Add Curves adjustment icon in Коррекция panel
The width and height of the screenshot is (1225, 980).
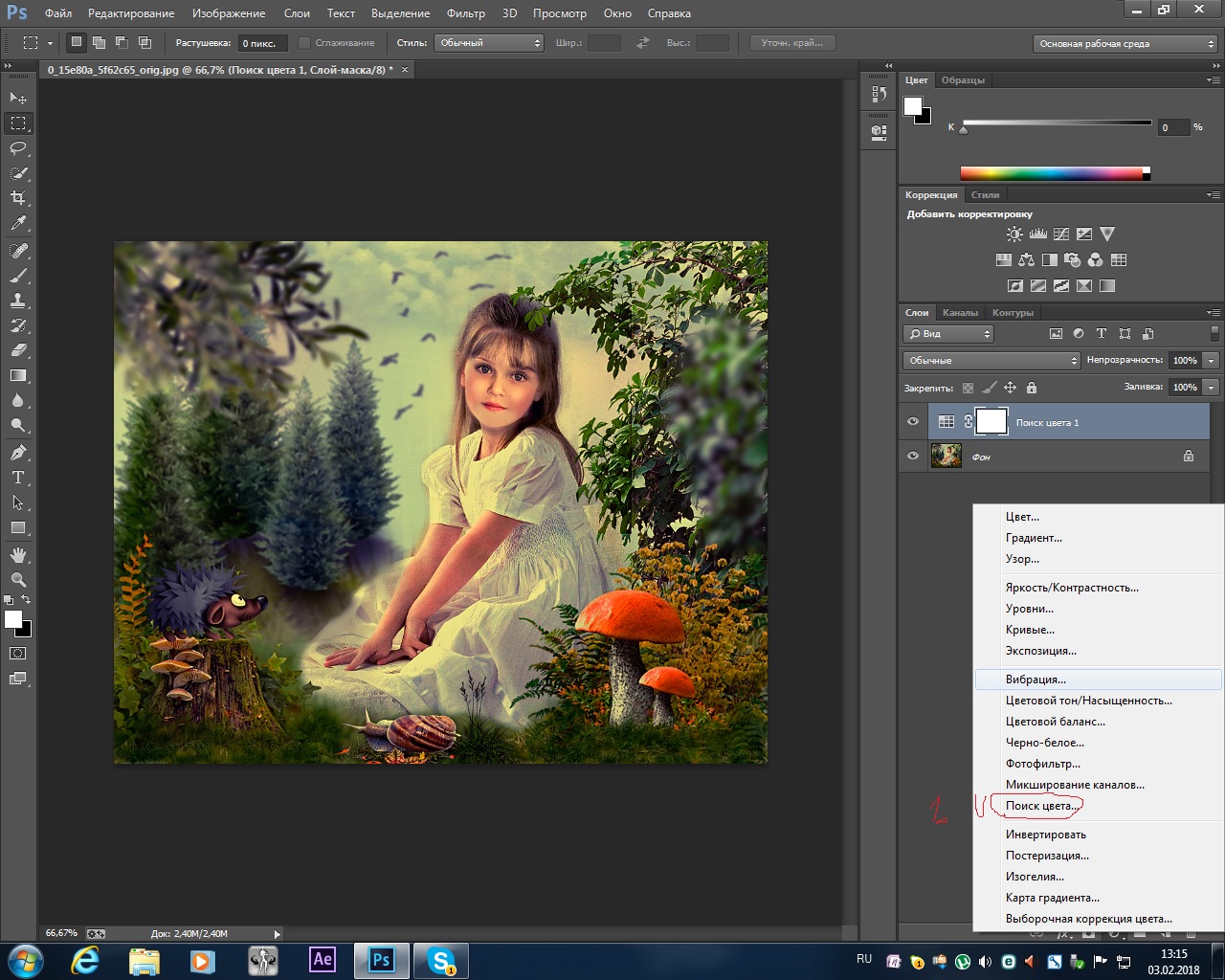click(x=1060, y=234)
